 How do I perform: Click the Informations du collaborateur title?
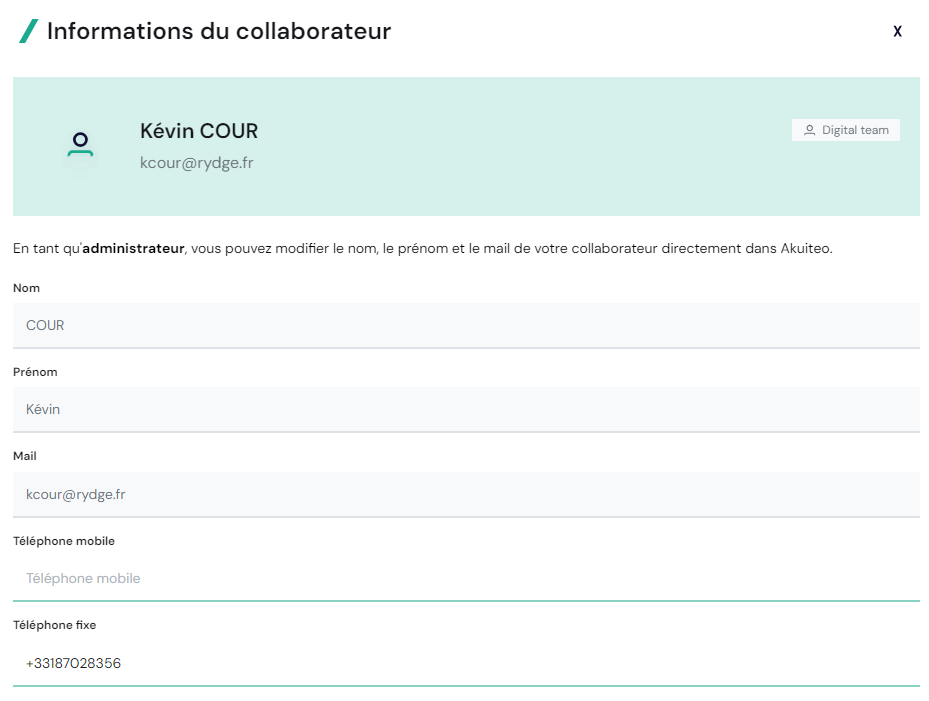(x=219, y=31)
